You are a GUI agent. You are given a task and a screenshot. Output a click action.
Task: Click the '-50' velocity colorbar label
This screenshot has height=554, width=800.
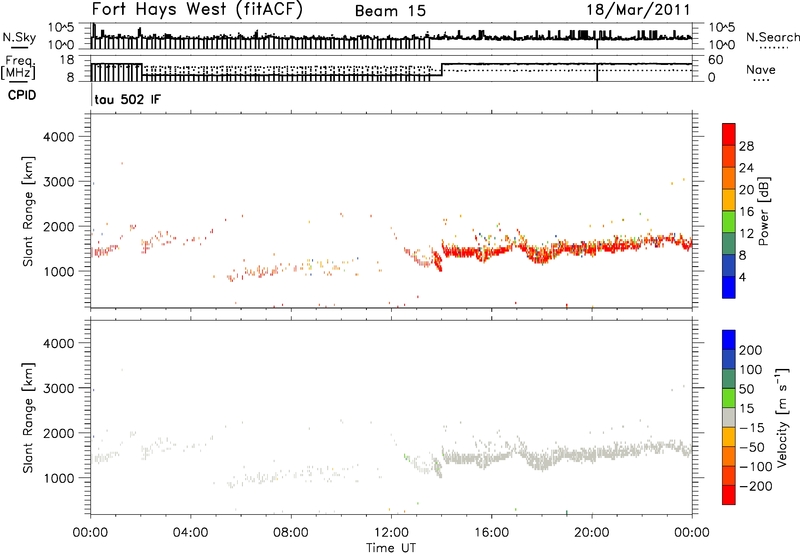click(x=752, y=447)
